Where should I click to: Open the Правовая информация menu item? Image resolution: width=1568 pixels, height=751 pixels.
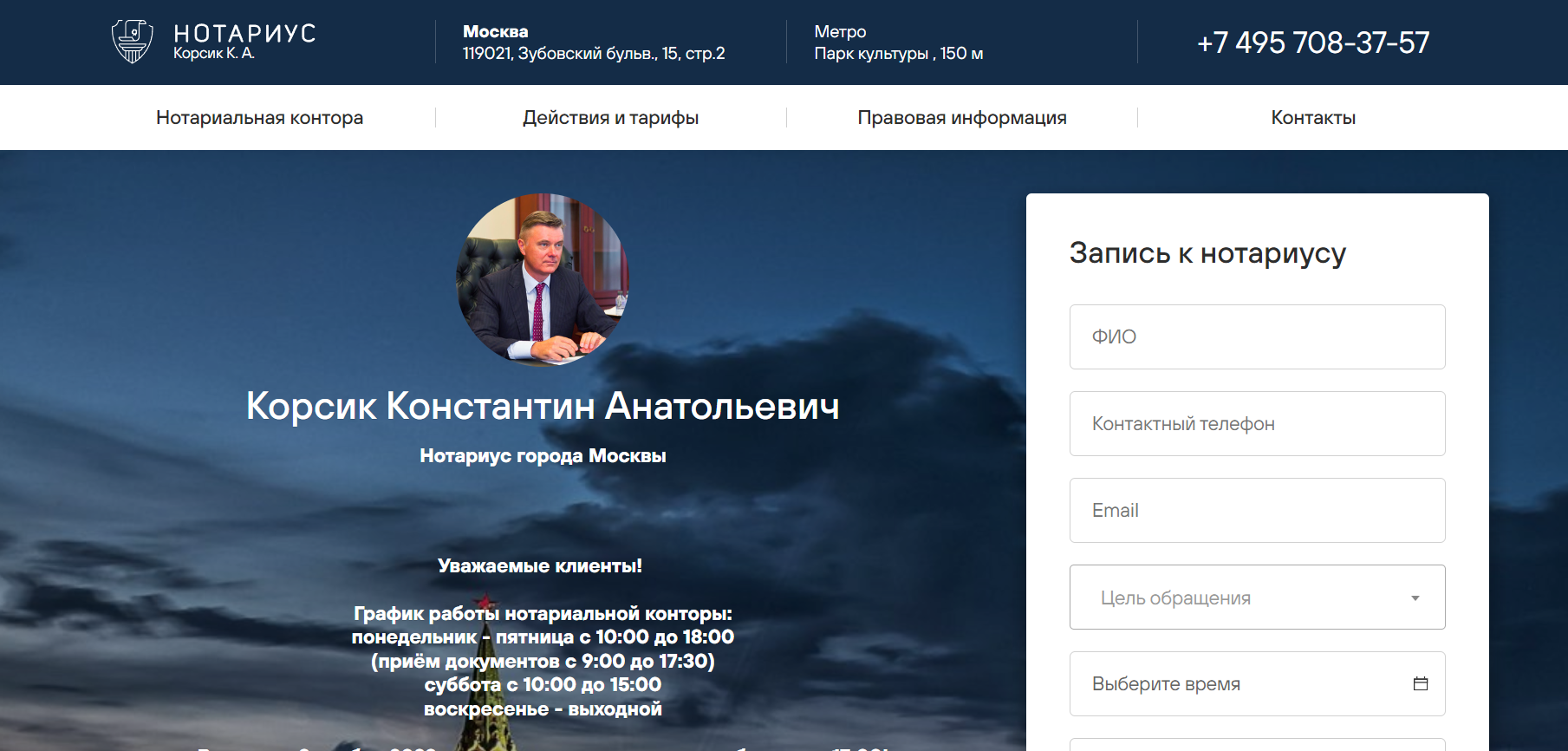(x=961, y=118)
